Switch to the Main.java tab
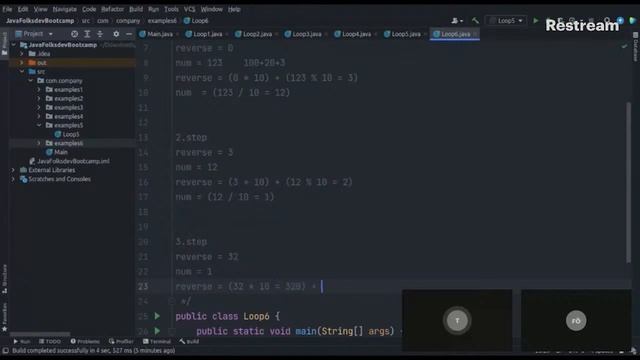Screen dimensions: 640x360 click(x=159, y=34)
